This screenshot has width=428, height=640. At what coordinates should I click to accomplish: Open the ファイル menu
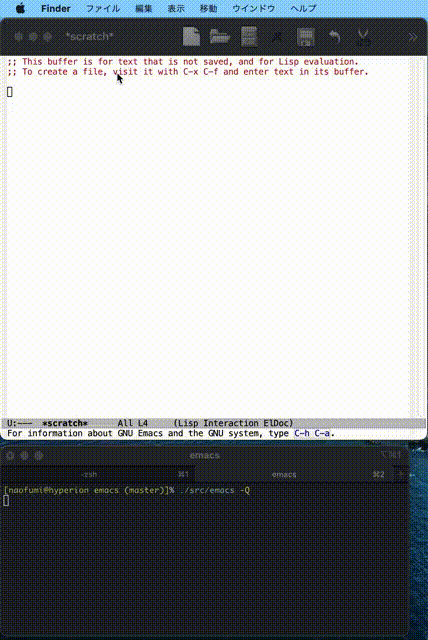pyautogui.click(x=103, y=8)
